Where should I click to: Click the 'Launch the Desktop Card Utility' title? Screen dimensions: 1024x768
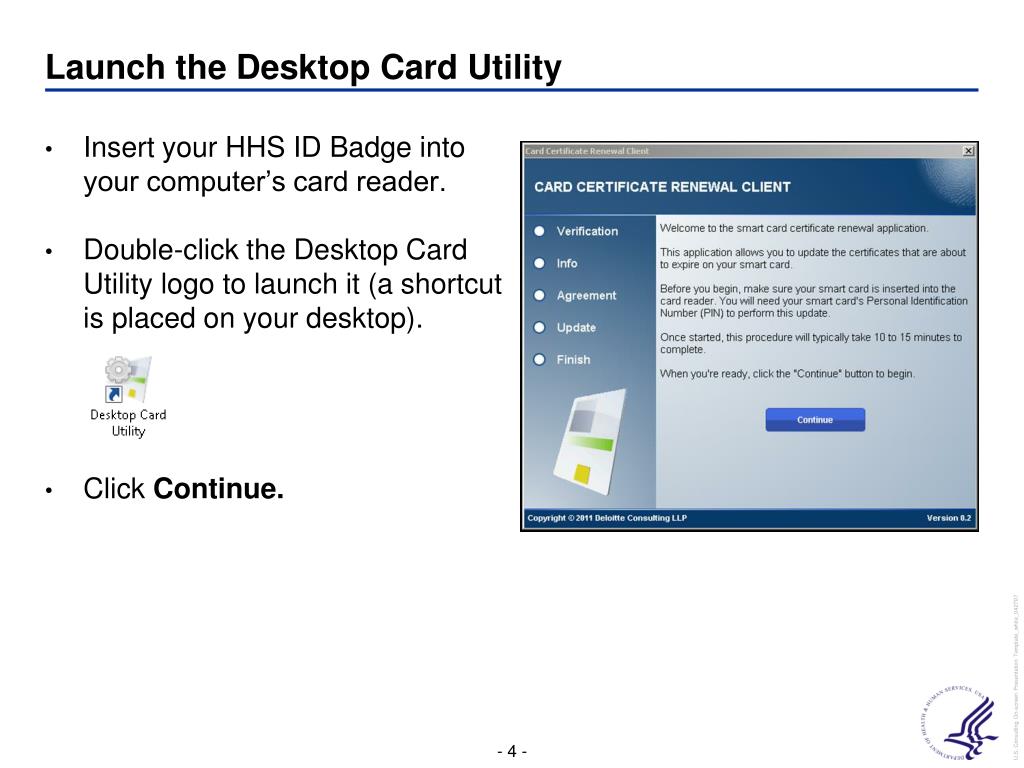303,67
